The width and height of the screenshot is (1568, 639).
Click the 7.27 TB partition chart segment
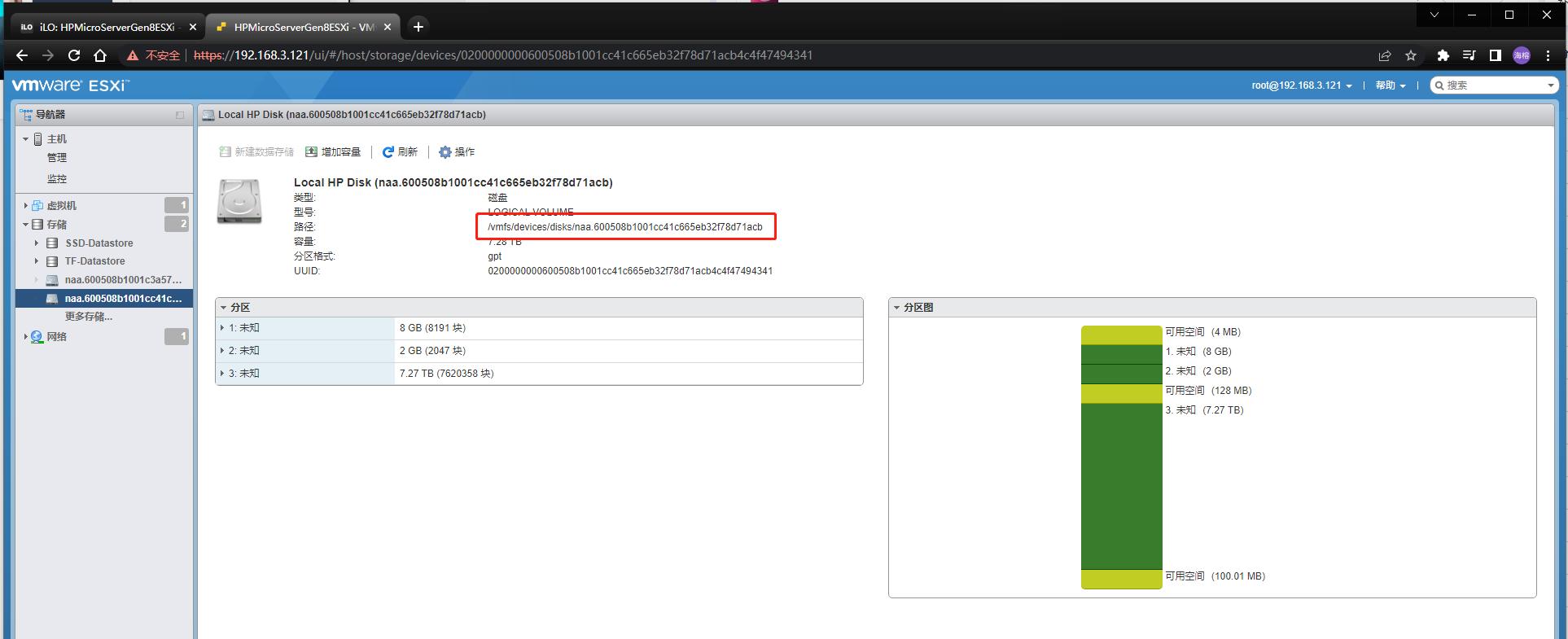click(x=1121, y=486)
